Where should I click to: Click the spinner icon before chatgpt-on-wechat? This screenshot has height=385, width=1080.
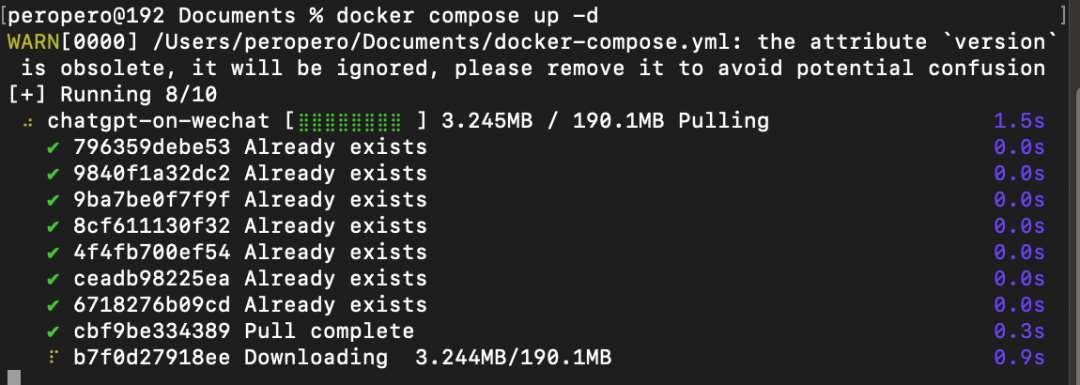(28, 123)
